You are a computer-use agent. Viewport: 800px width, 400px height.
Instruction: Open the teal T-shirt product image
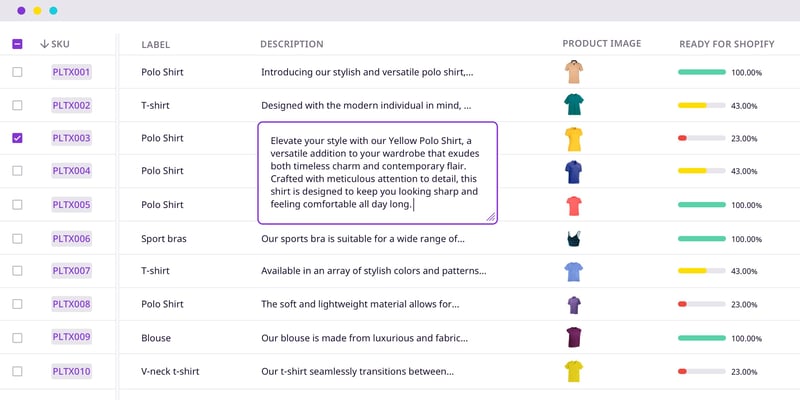point(573,105)
